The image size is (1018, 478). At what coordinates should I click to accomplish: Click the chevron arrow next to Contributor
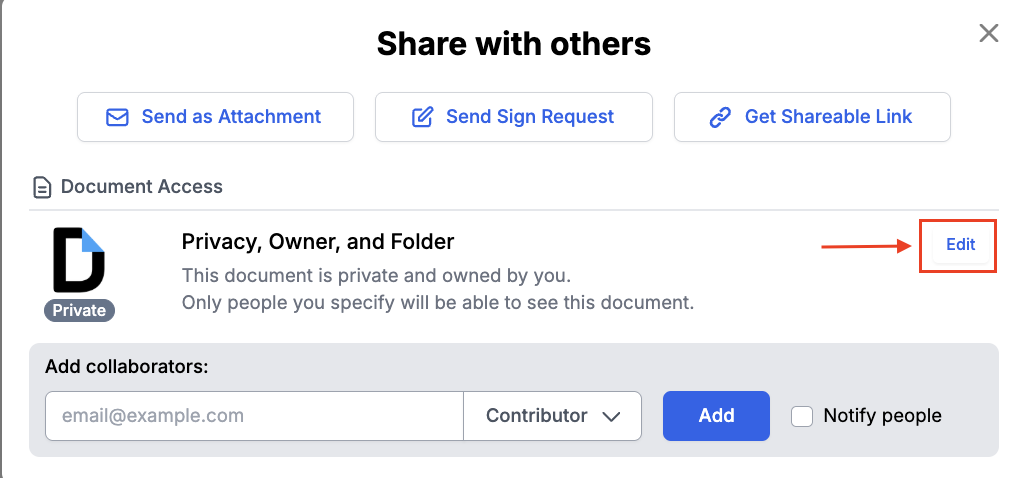tap(612, 417)
